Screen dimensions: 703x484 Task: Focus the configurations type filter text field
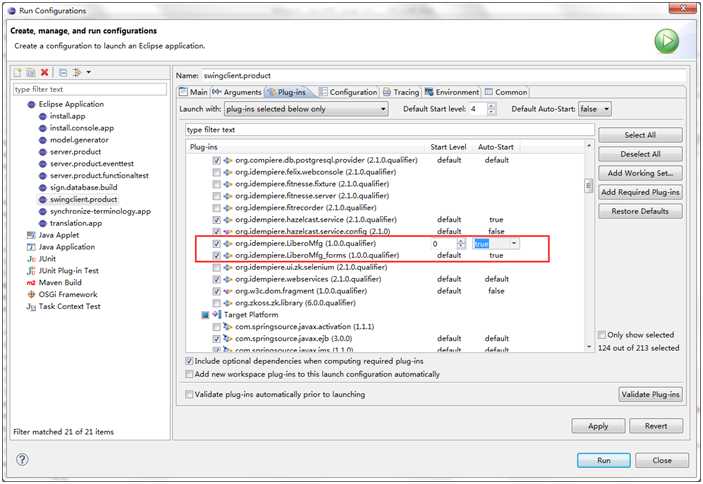point(90,89)
